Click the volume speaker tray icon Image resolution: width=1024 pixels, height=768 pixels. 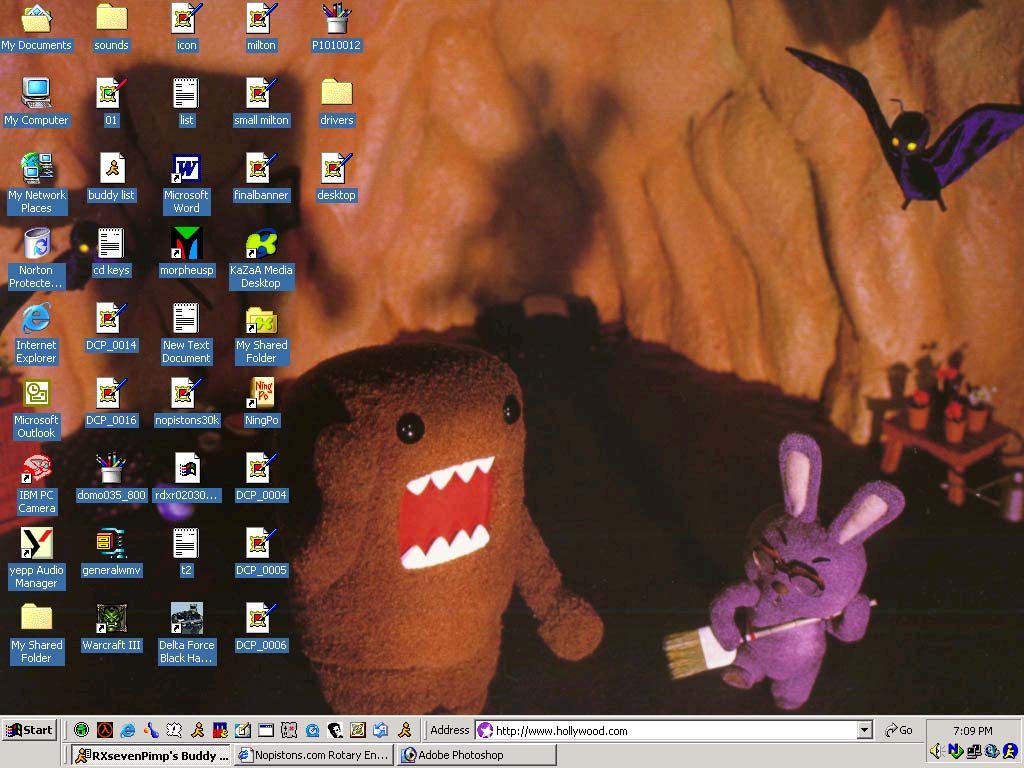click(x=936, y=751)
